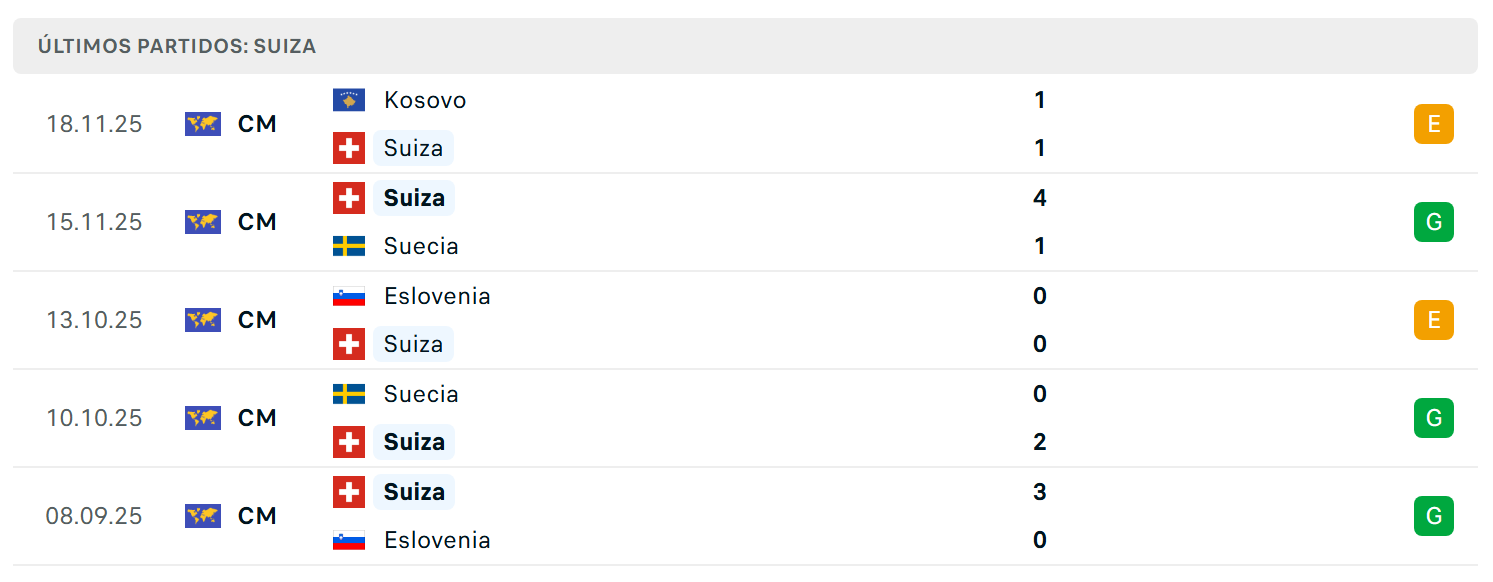Click the 4 score of Suiza vs Suecia

(1040, 198)
